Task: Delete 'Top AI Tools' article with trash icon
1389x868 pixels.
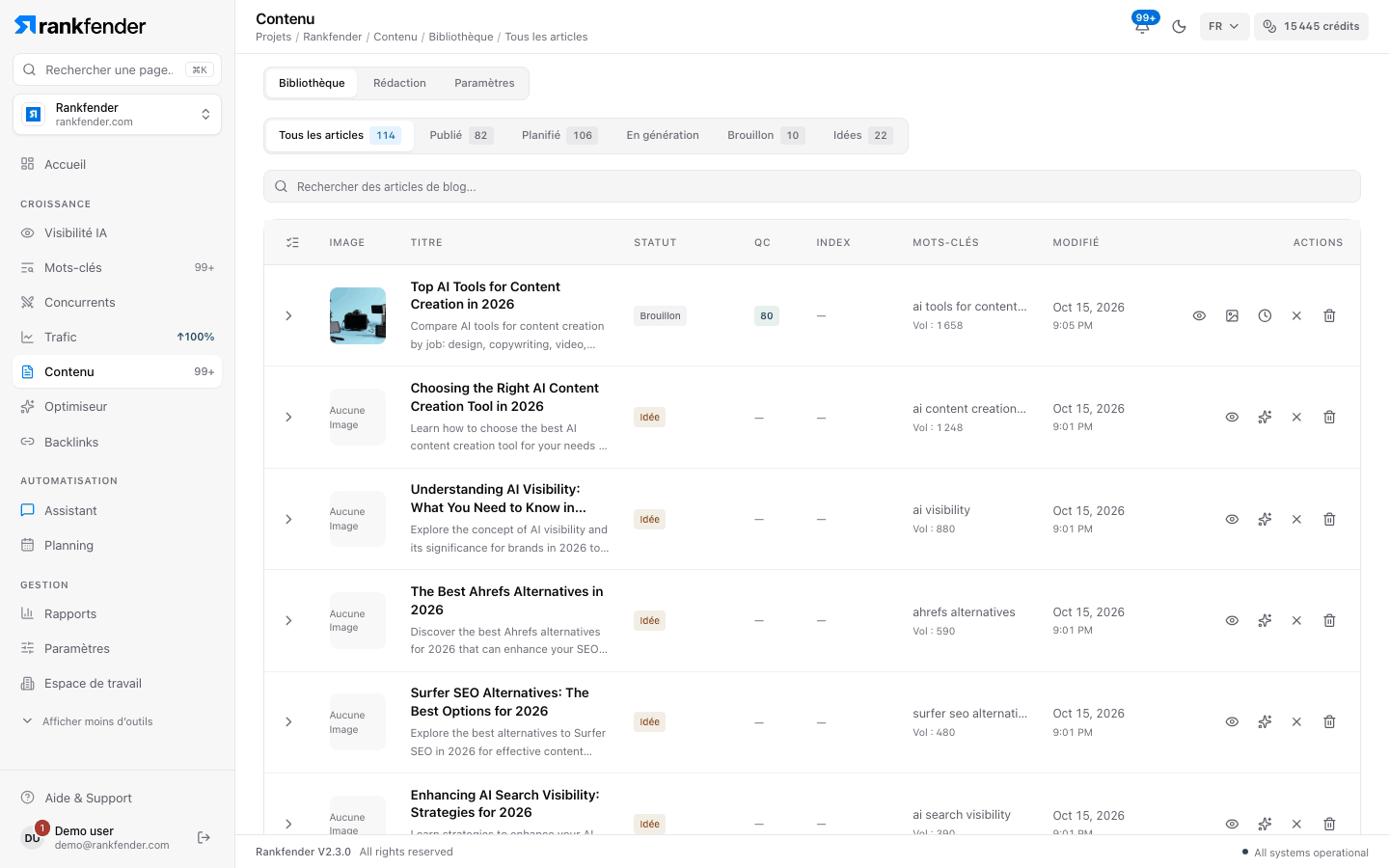Action: pyautogui.click(x=1329, y=315)
